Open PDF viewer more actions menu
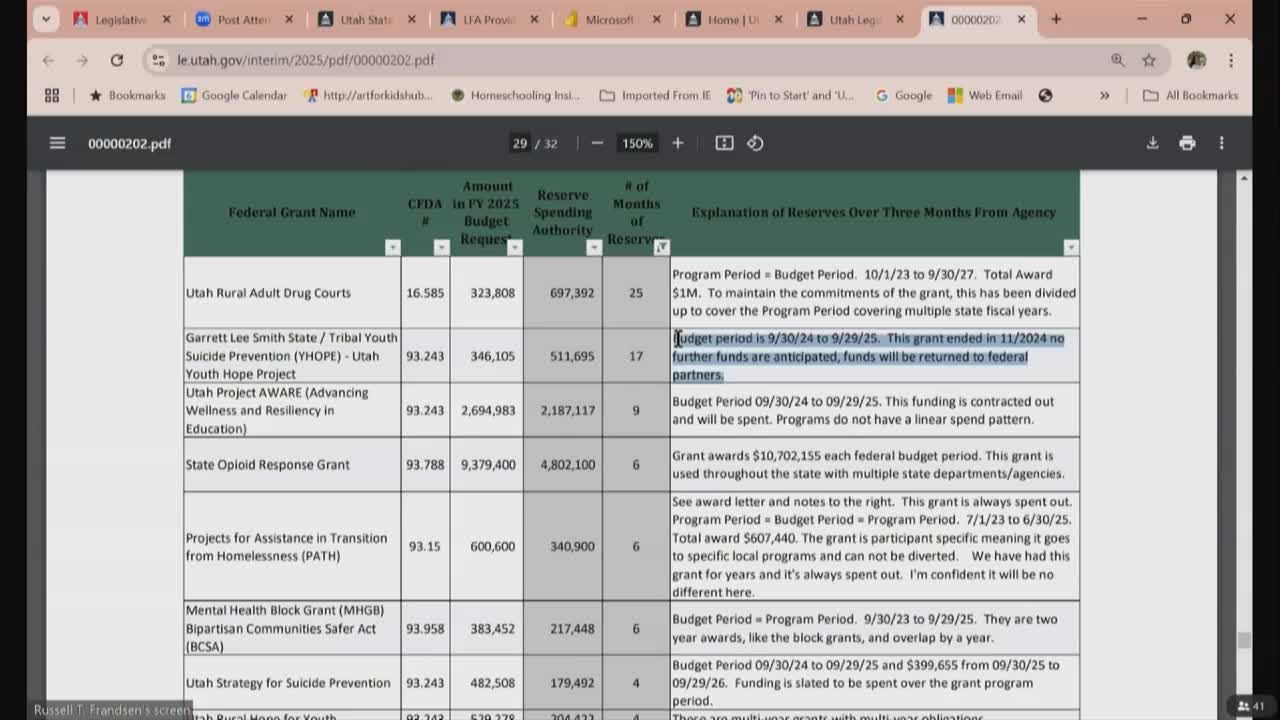Screen dimensions: 1280x720 (x=1221, y=143)
